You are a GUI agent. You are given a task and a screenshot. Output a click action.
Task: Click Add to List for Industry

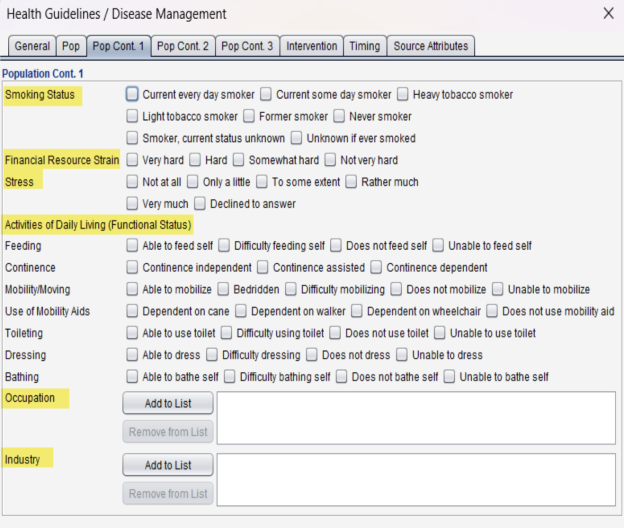click(168, 466)
